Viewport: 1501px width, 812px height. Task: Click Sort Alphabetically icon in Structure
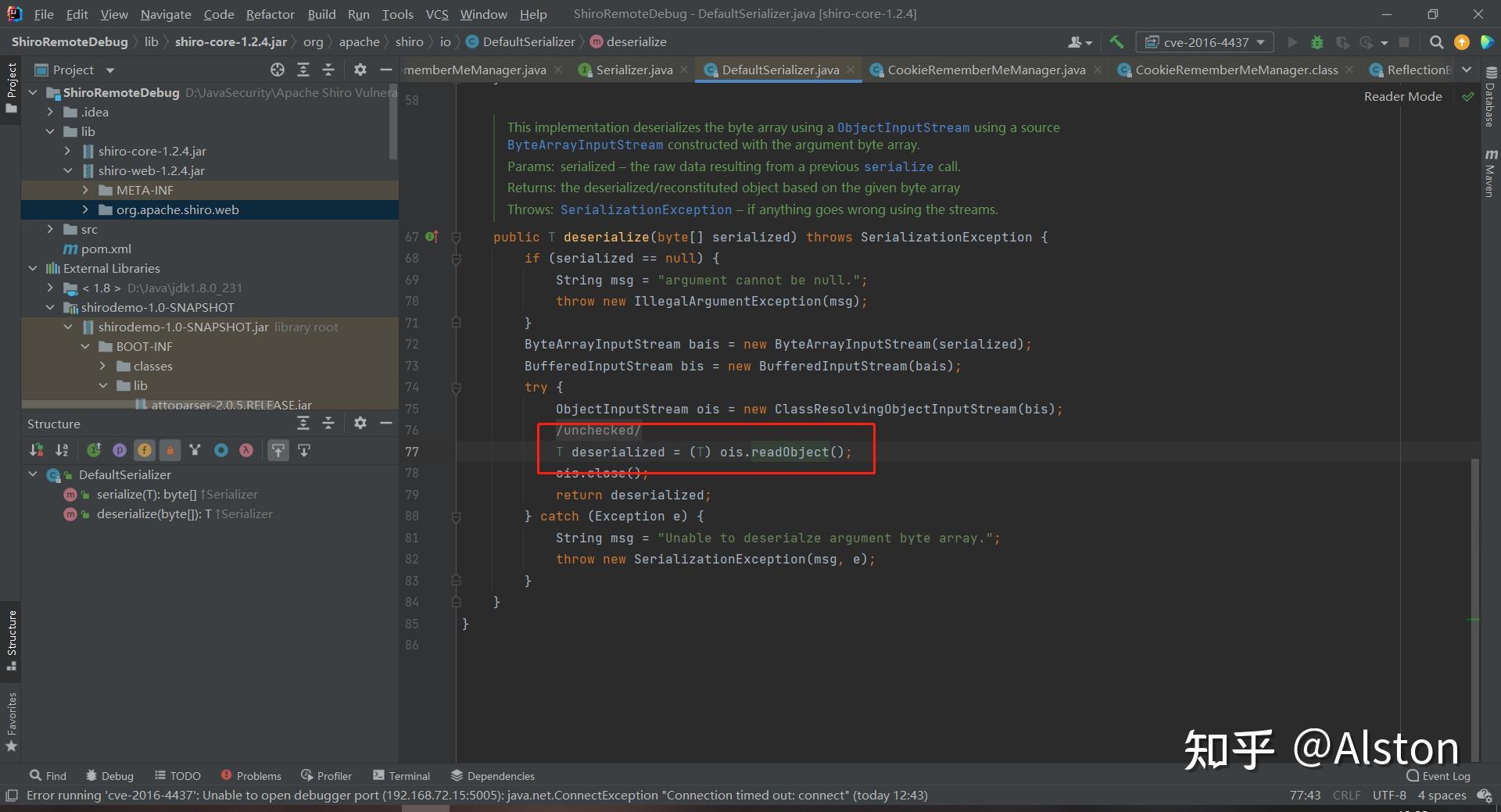tap(62, 449)
